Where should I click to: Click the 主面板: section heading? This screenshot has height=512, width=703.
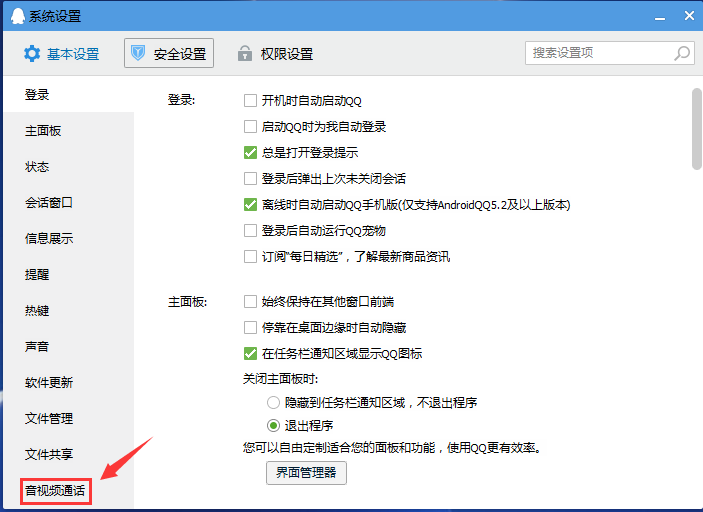tap(187, 302)
